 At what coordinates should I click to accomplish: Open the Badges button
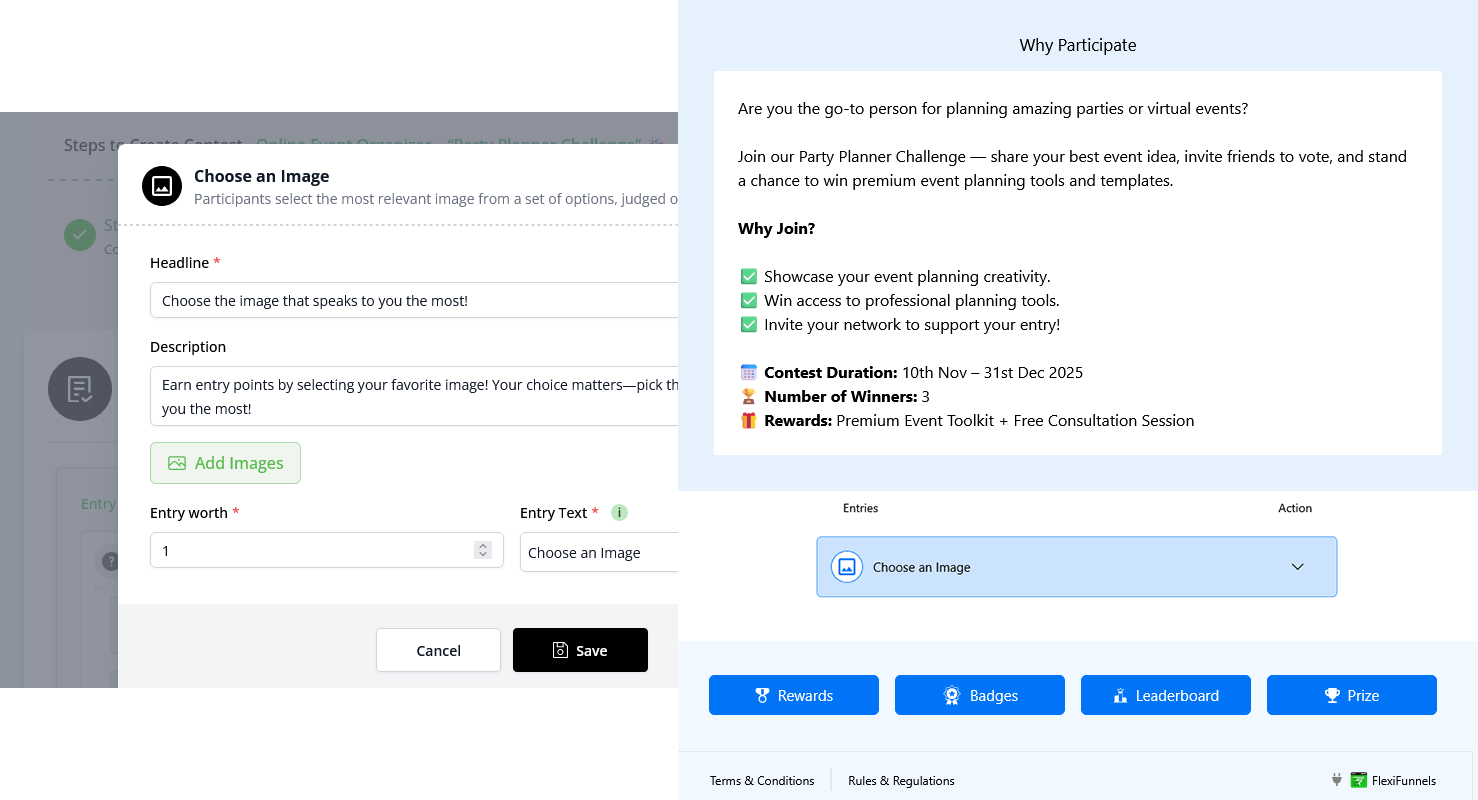[x=980, y=695]
